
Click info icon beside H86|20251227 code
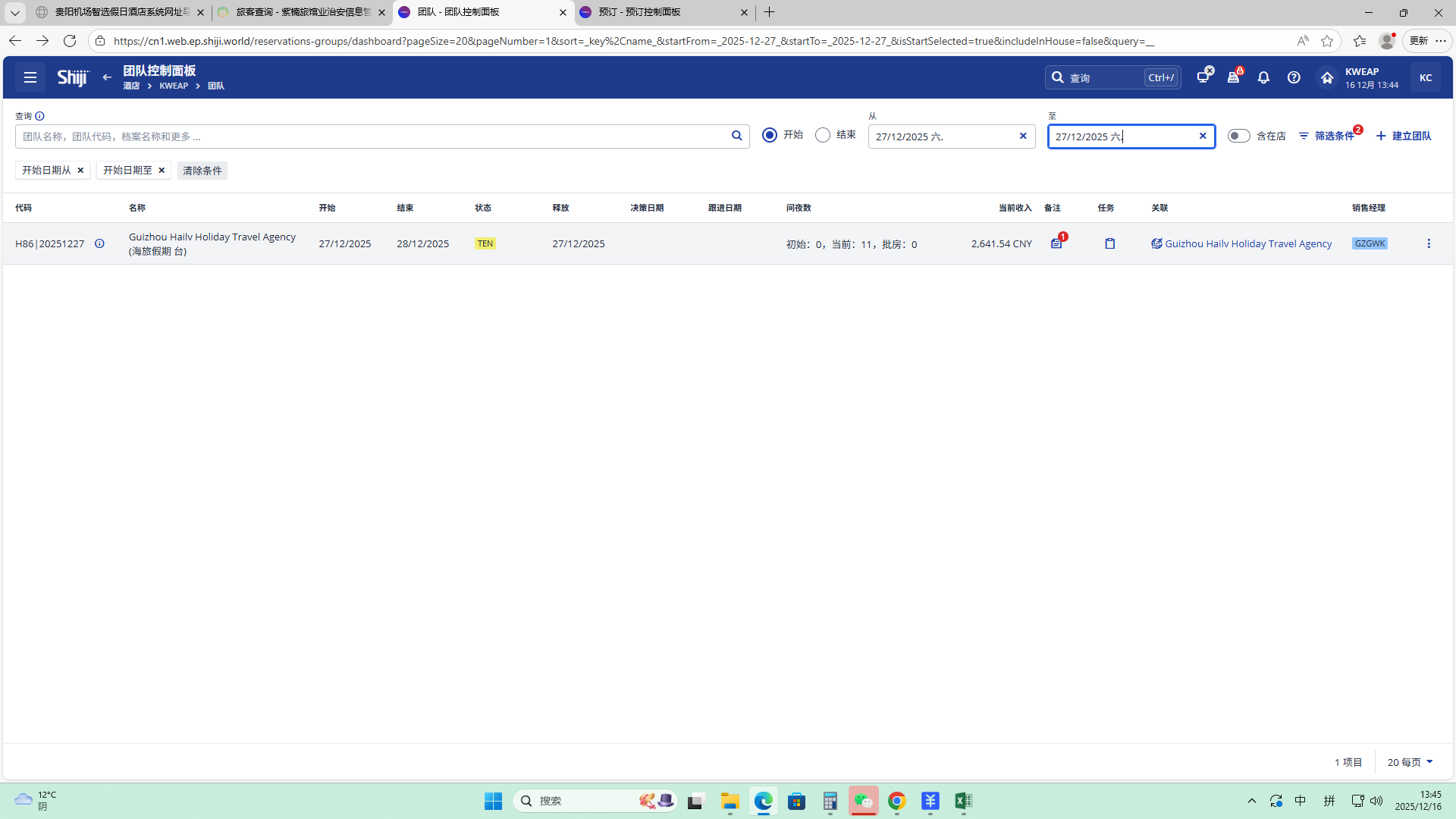(x=99, y=243)
